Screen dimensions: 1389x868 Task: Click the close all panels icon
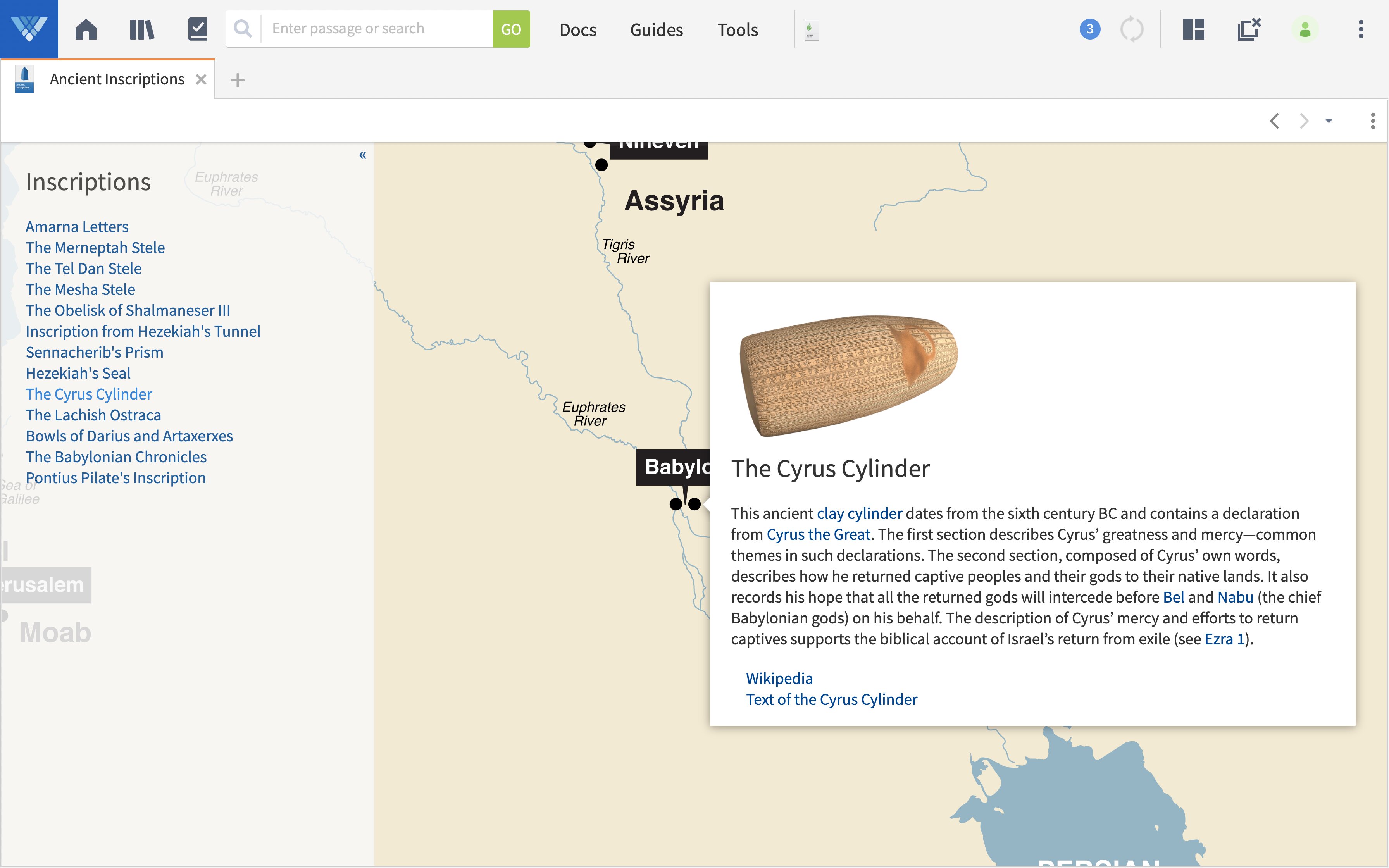click(1249, 29)
